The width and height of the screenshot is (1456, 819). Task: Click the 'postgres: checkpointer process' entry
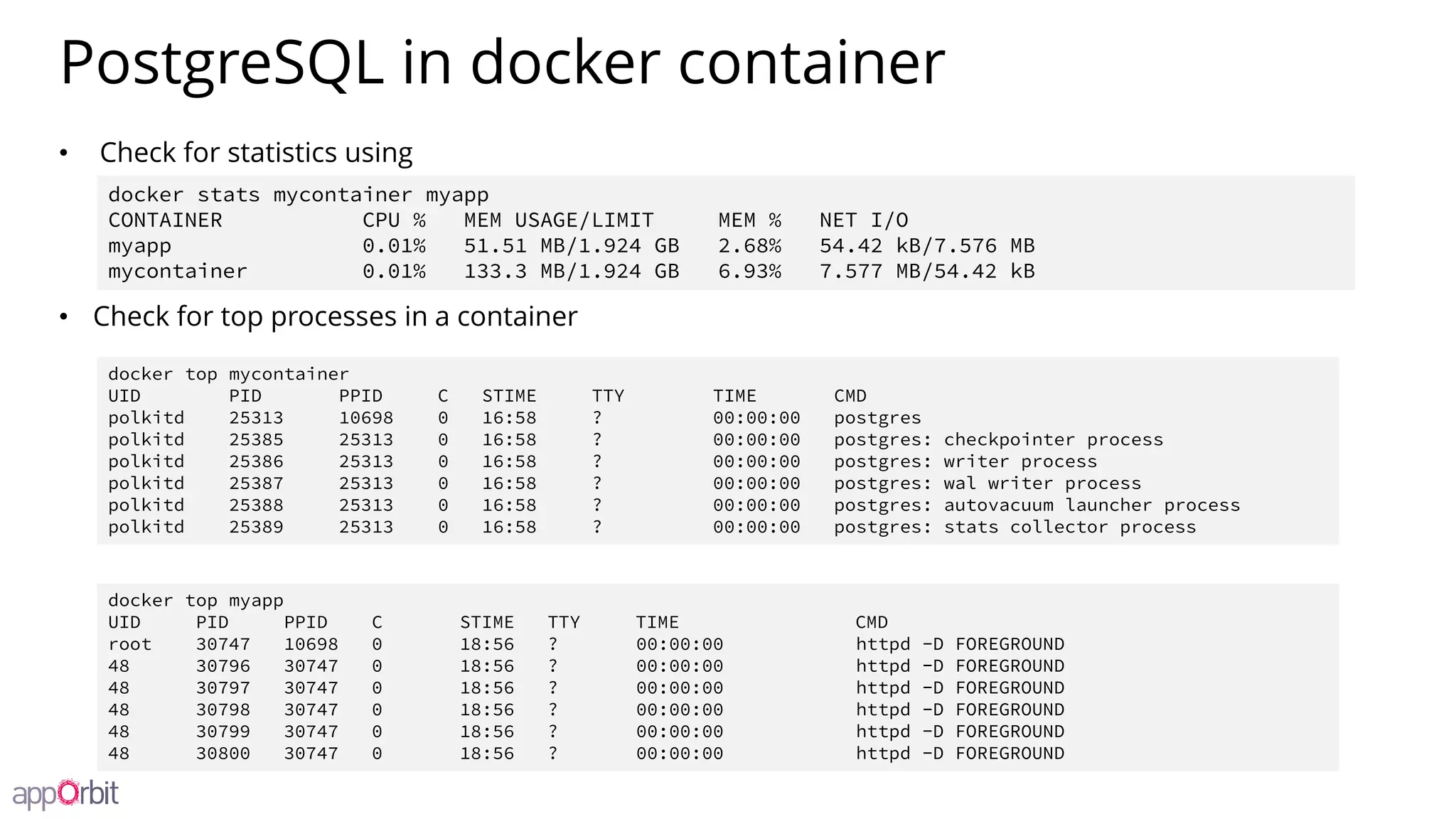[x=999, y=440]
